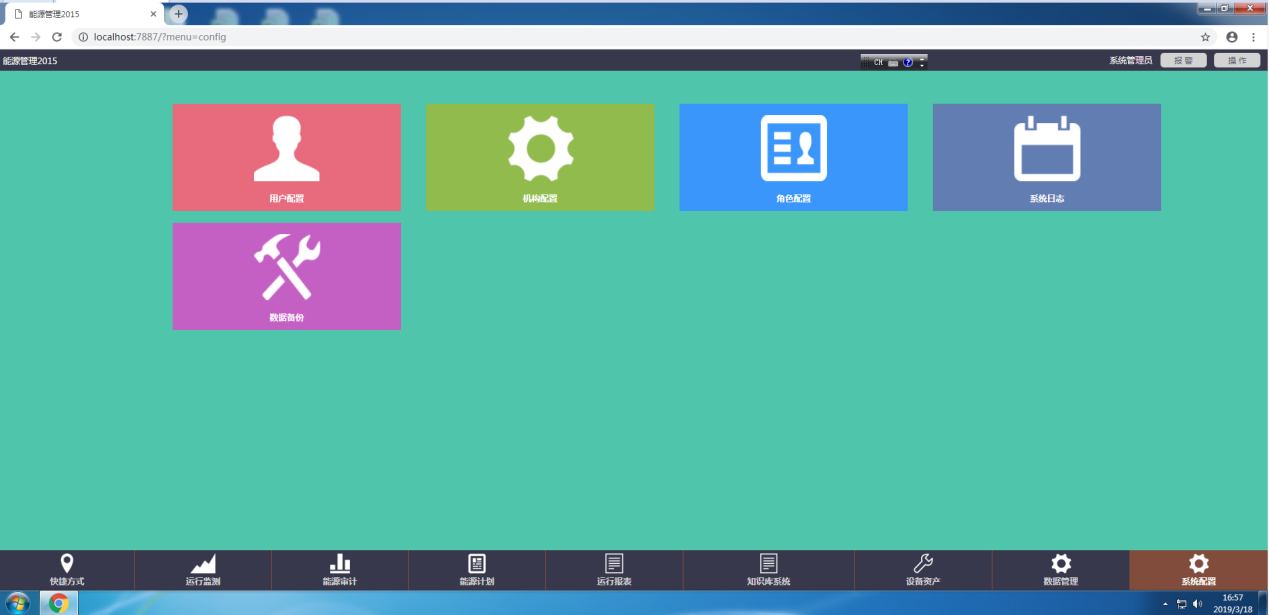Open 能源审计 energy audit in bottom bar
This screenshot has width=1269, height=615.
(x=339, y=570)
